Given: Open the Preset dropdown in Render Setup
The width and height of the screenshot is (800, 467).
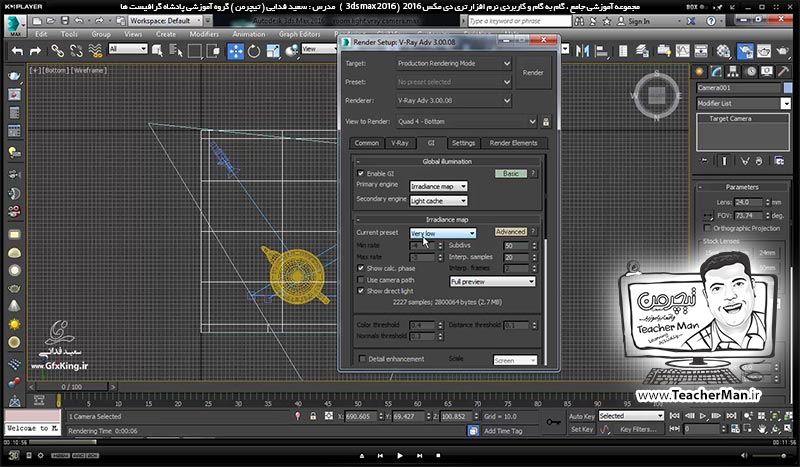Looking at the screenshot, I should (453, 82).
